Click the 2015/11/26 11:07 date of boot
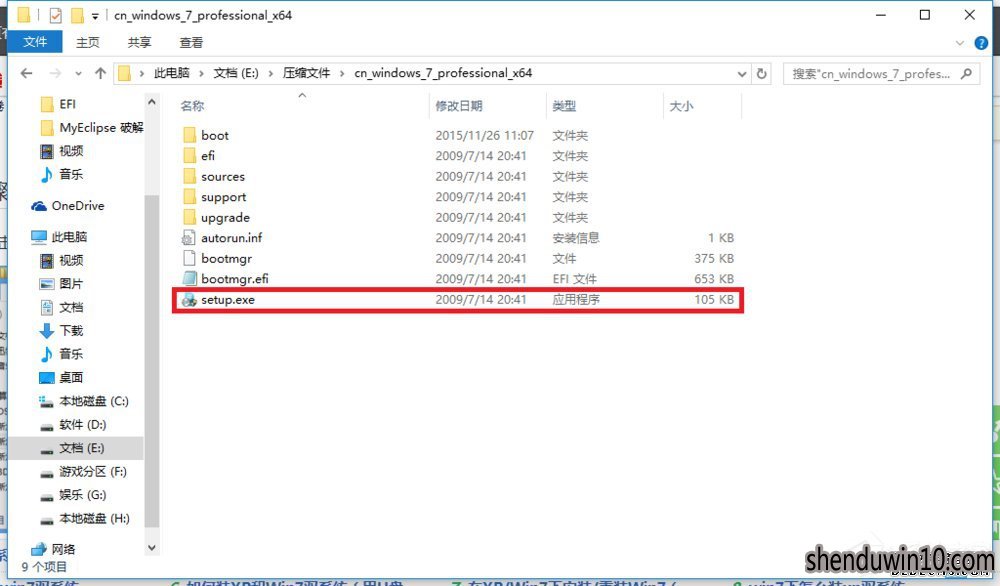Image resolution: width=1000 pixels, height=586 pixels. point(485,135)
